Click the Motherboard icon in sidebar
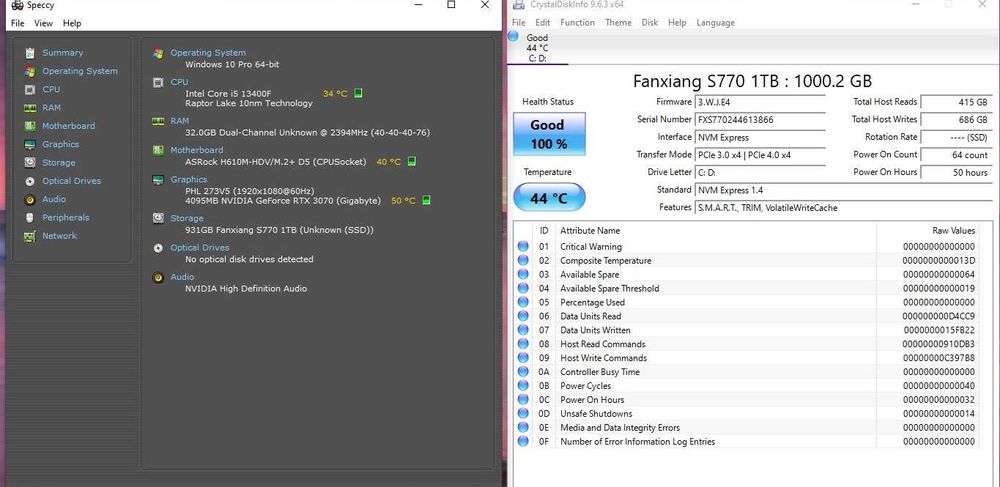This screenshot has width=1000, height=487. (29, 126)
